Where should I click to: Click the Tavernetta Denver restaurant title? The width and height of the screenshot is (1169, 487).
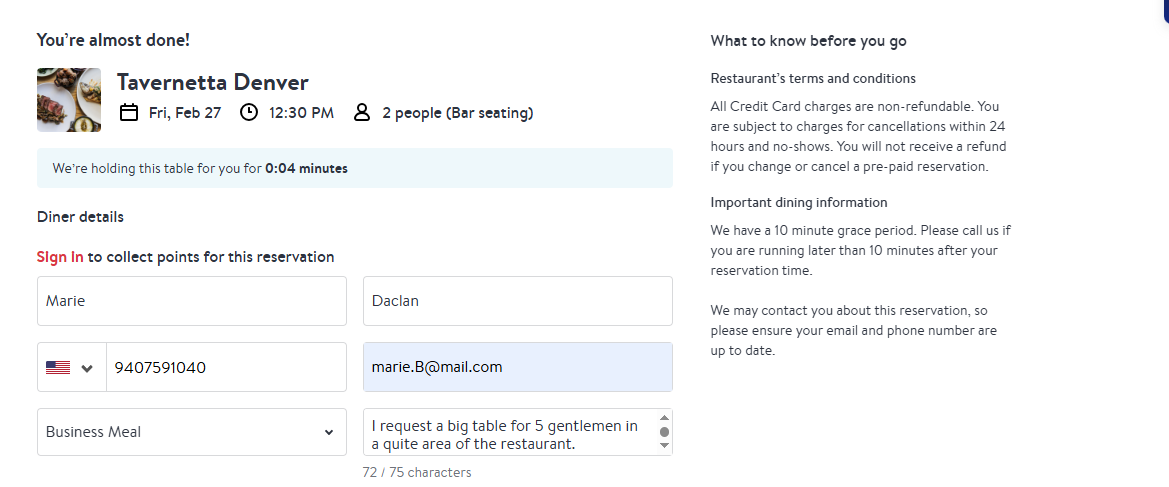[213, 82]
